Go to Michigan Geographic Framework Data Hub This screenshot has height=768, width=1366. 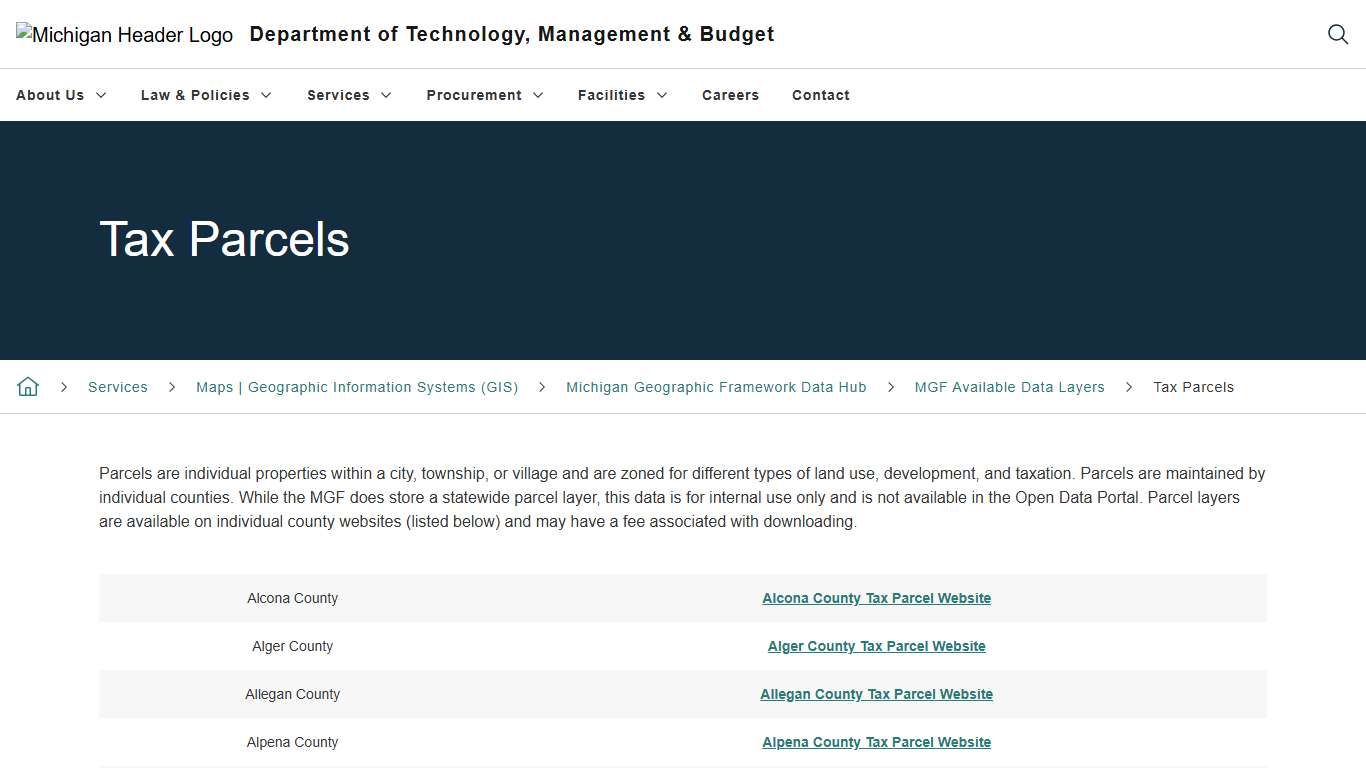(716, 387)
